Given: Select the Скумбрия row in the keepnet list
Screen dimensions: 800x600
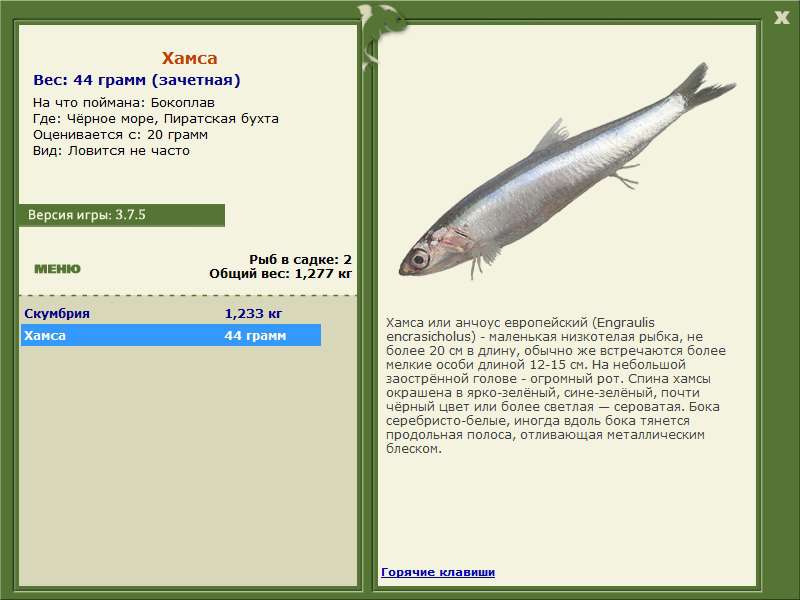Looking at the screenshot, I should 171,313.
